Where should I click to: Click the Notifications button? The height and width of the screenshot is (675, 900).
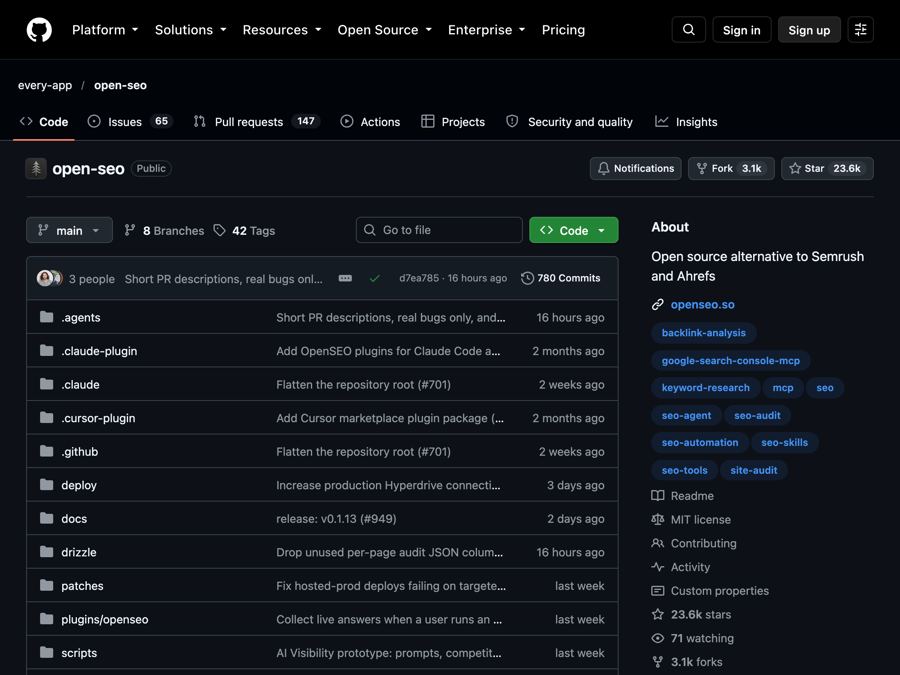pyautogui.click(x=635, y=169)
